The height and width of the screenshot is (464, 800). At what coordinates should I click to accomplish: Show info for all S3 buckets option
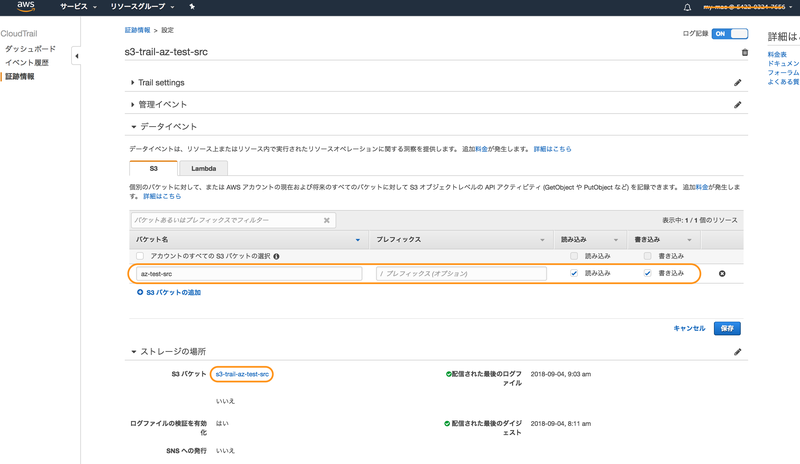tap(276, 256)
